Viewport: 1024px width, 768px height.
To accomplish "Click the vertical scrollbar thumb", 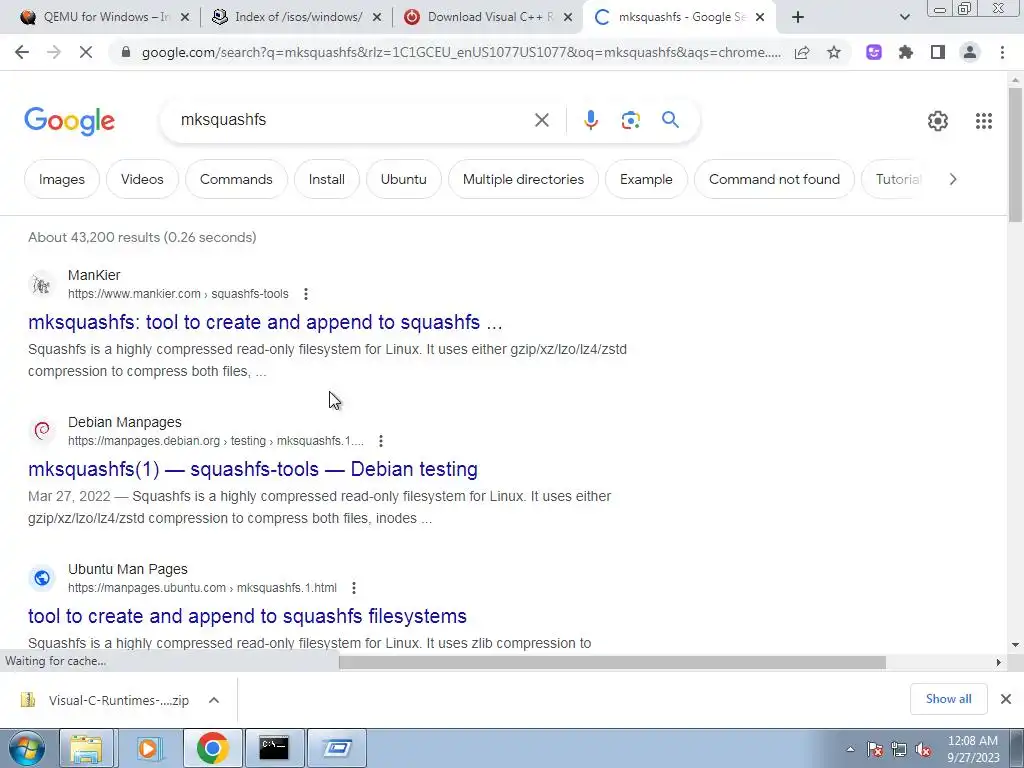I will coord(1015,154).
